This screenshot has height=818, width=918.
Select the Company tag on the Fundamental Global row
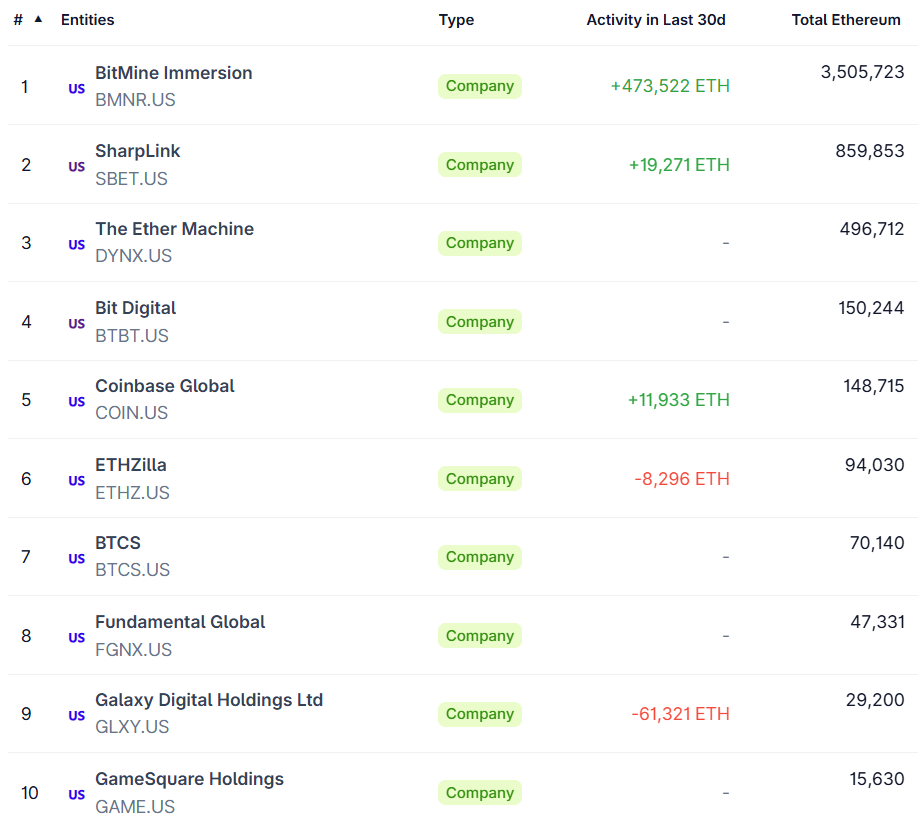click(479, 635)
